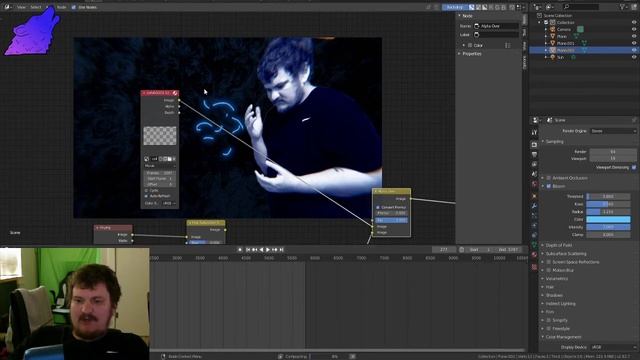Expand the Subsurface Scattering panel

pos(566,254)
